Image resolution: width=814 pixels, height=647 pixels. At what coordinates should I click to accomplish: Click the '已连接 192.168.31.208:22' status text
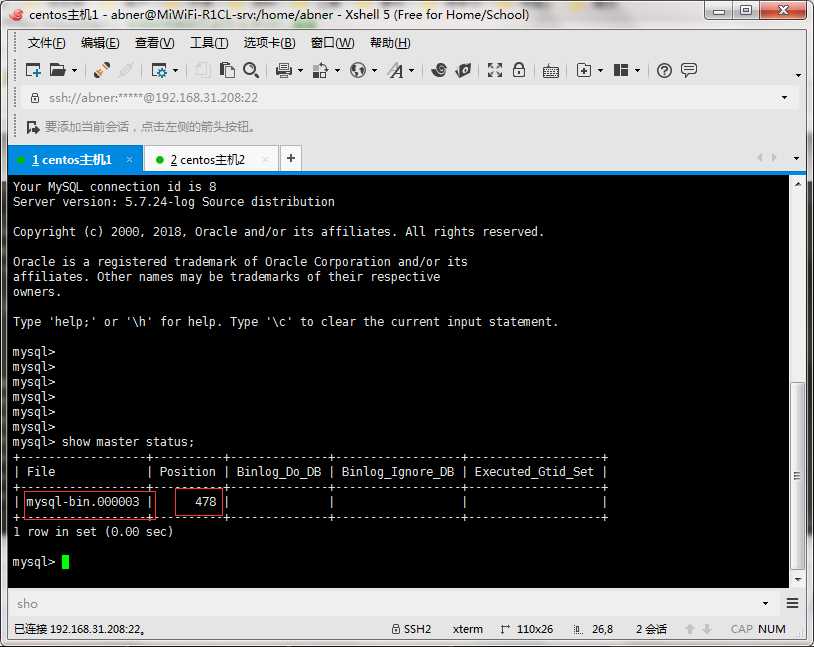[79, 629]
